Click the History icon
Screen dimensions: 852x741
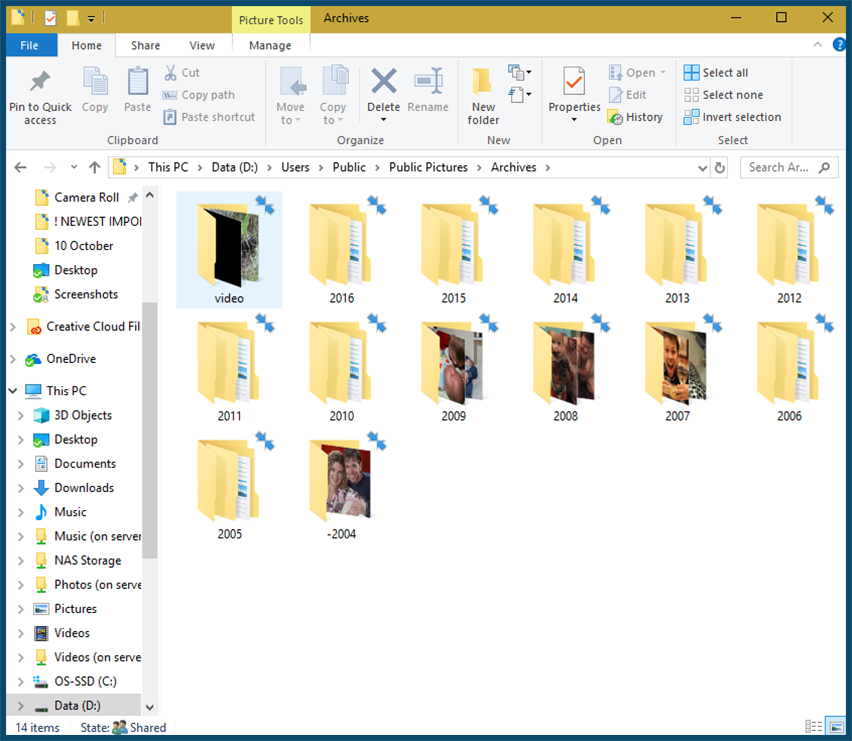tap(615, 117)
